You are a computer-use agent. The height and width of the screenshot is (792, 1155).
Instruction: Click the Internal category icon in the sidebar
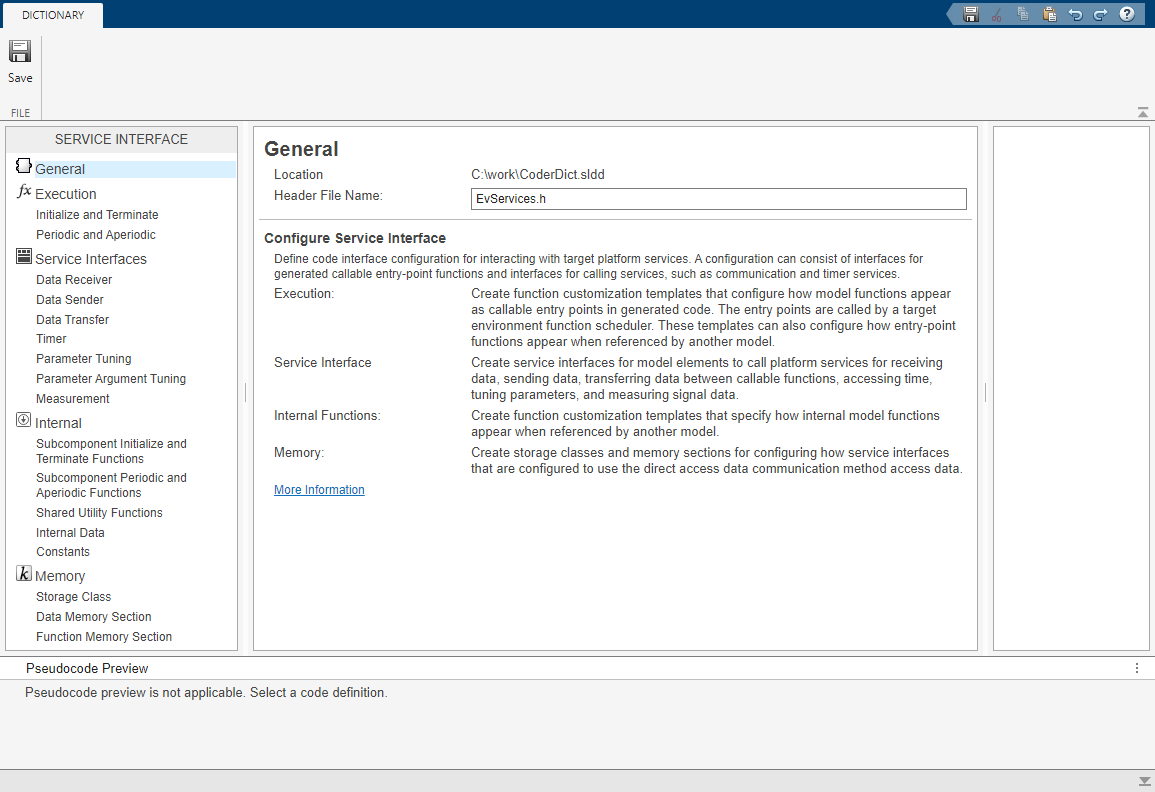point(23,422)
